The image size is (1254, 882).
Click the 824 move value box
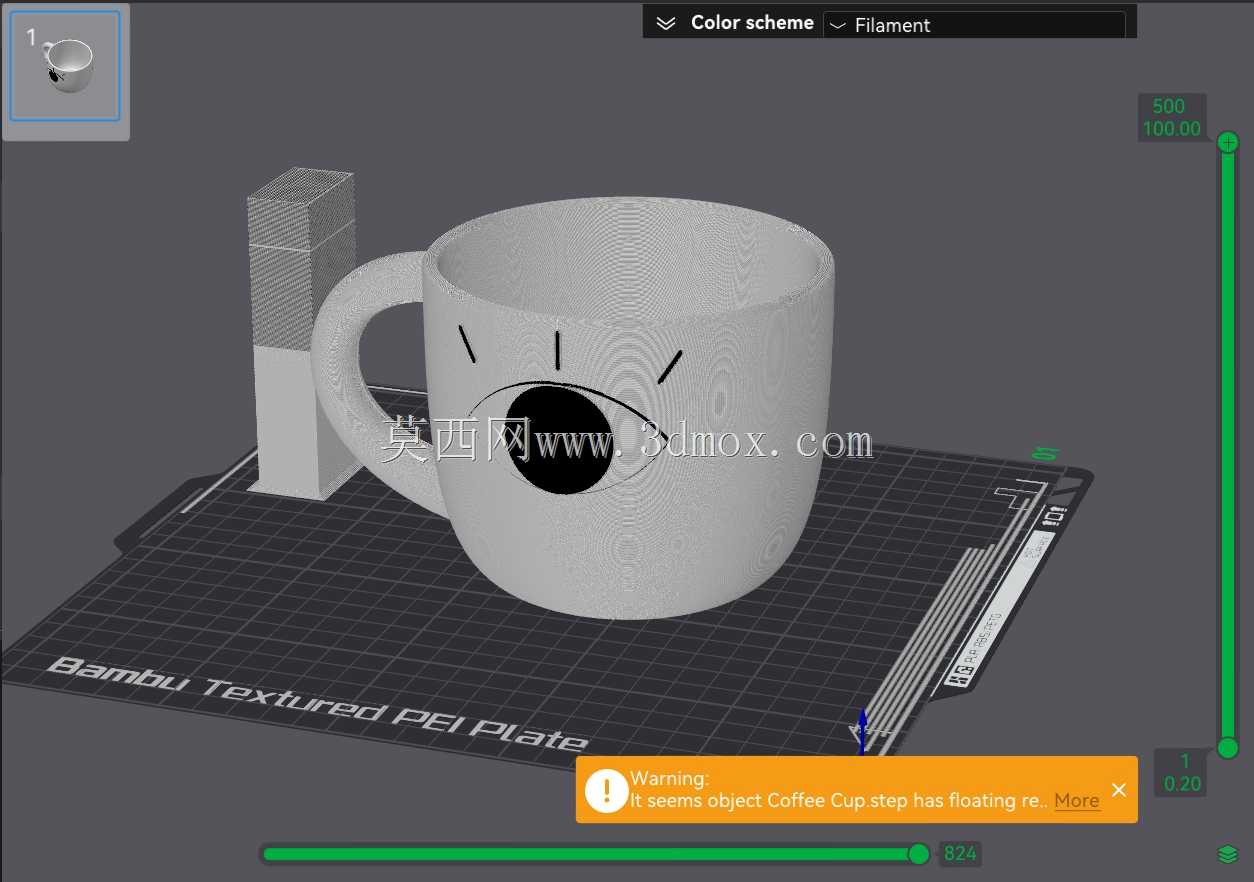[960, 854]
